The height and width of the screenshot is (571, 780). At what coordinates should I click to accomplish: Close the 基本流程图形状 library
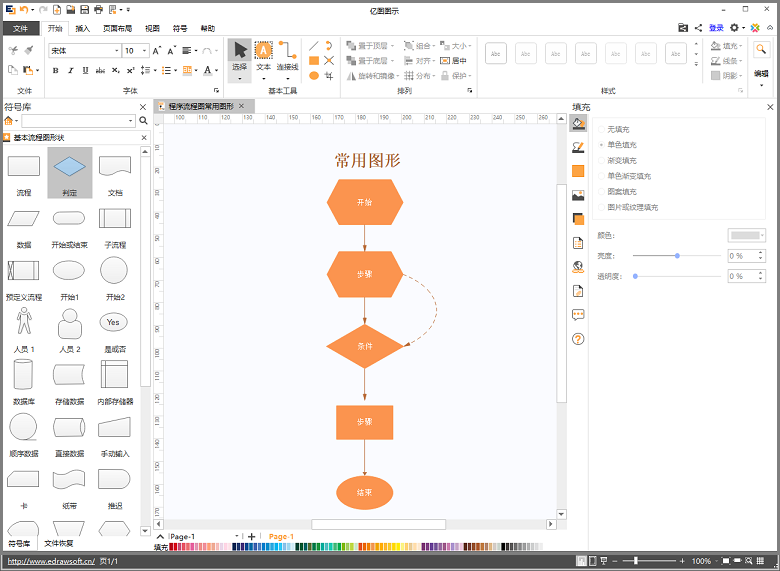144,138
